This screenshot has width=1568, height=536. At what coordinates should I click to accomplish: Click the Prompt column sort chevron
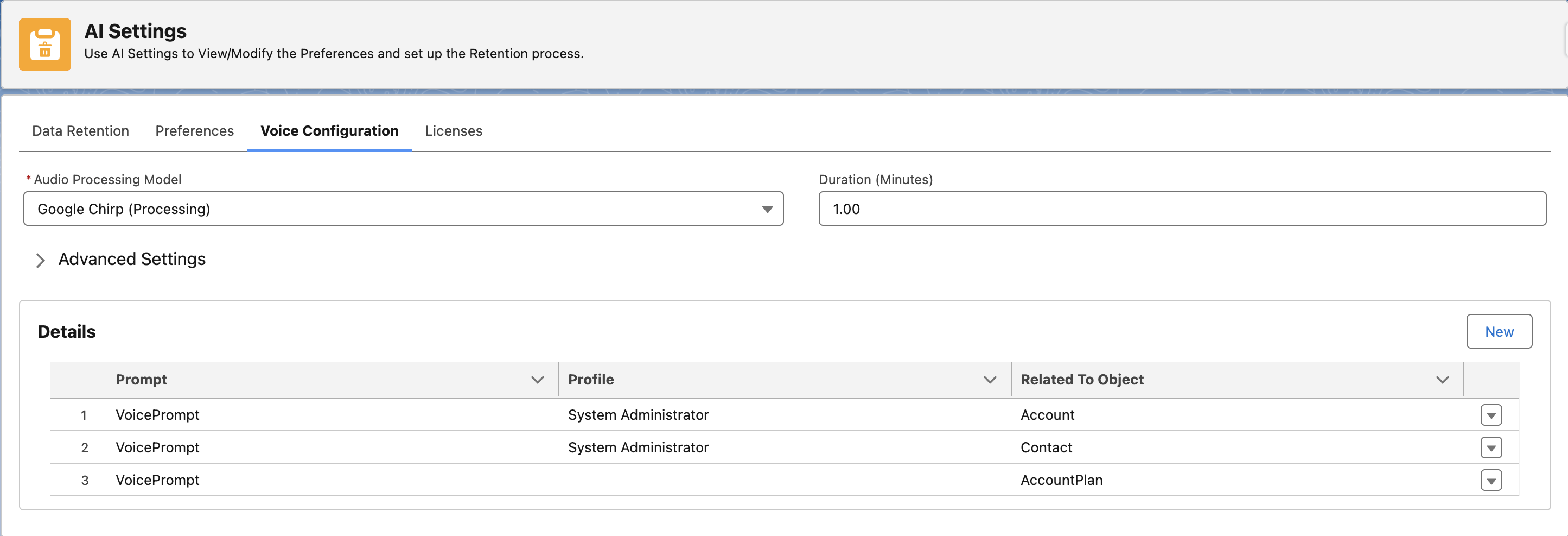(x=537, y=380)
